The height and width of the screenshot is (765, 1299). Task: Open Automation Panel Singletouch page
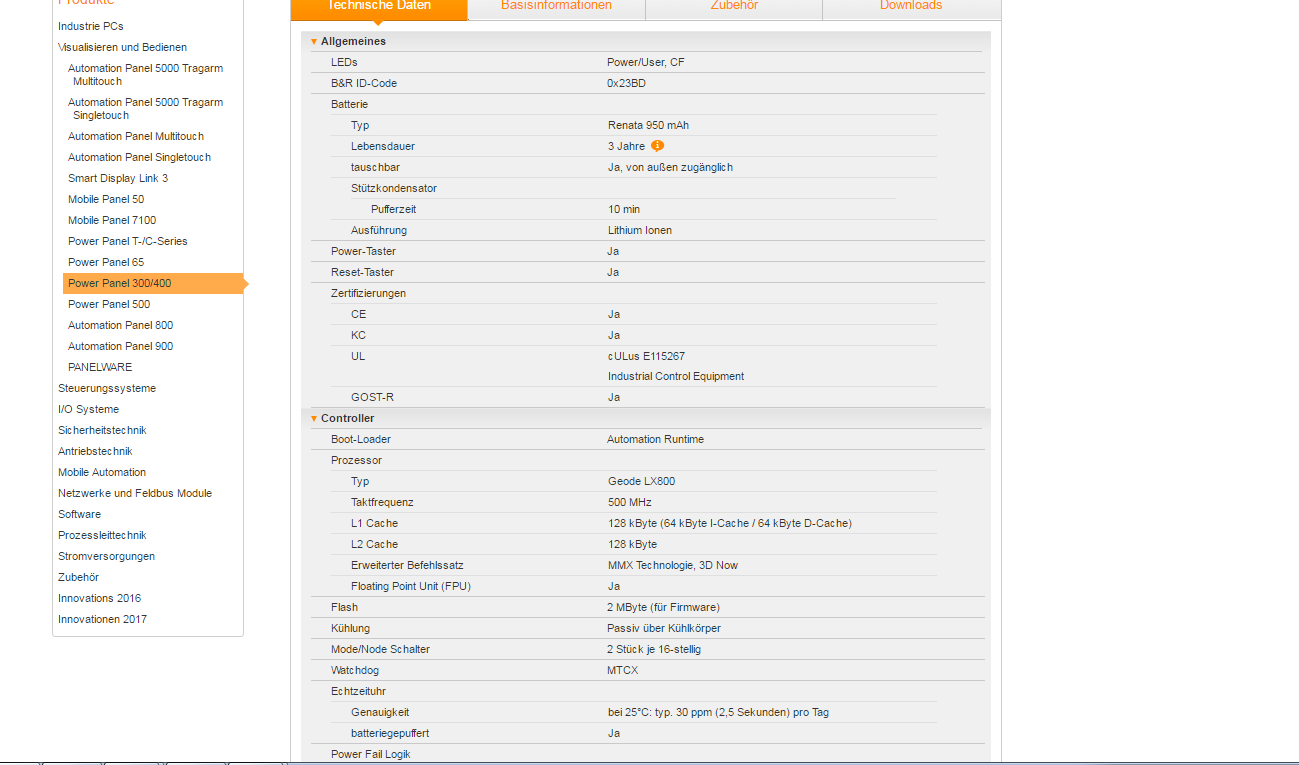(x=139, y=157)
